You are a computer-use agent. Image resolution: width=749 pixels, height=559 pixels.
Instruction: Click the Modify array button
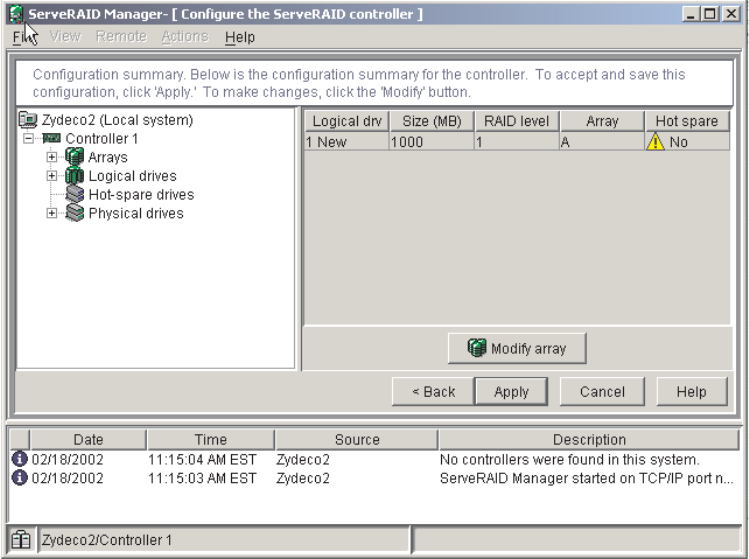[517, 348]
